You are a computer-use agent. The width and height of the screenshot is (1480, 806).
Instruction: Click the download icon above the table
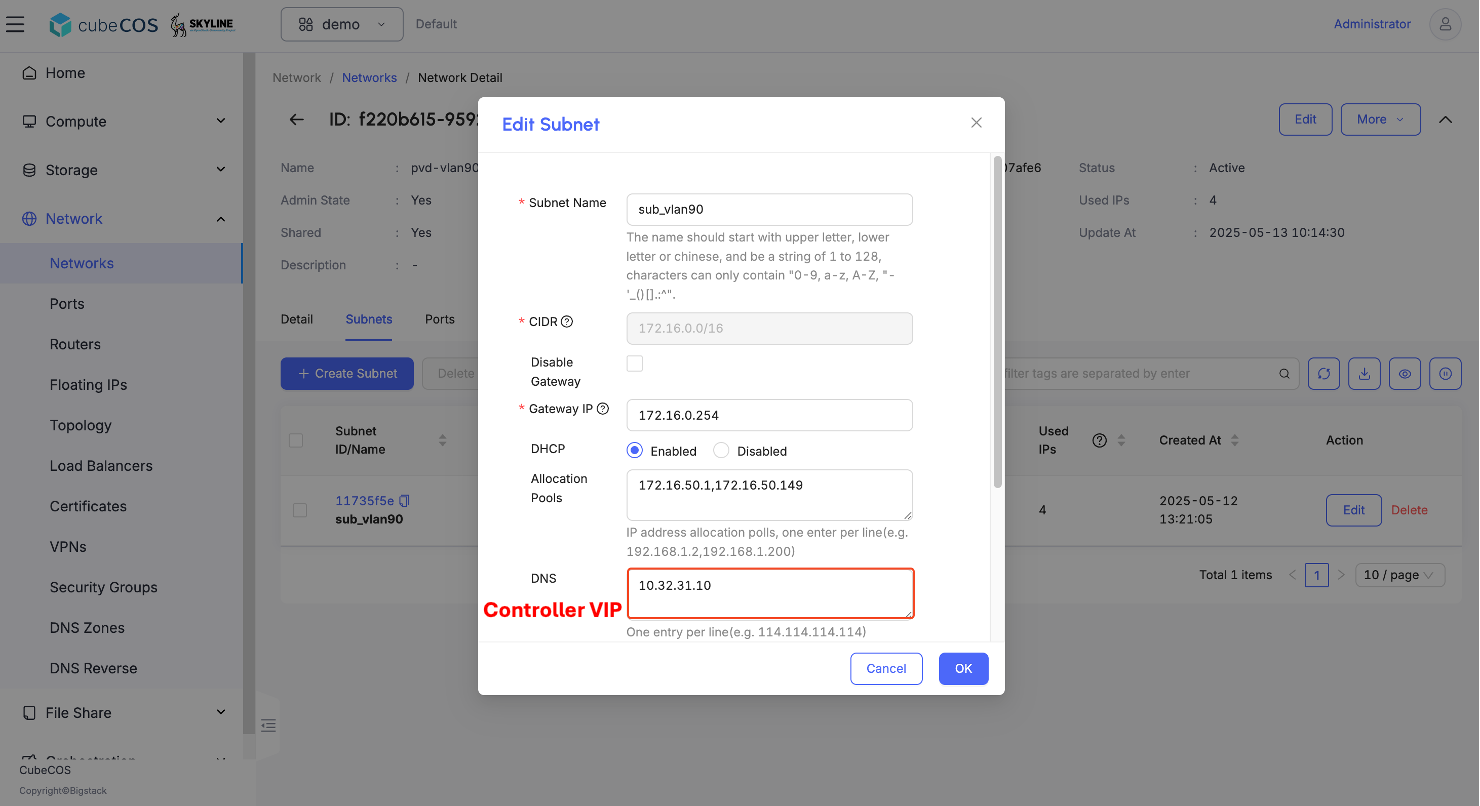click(x=1364, y=373)
